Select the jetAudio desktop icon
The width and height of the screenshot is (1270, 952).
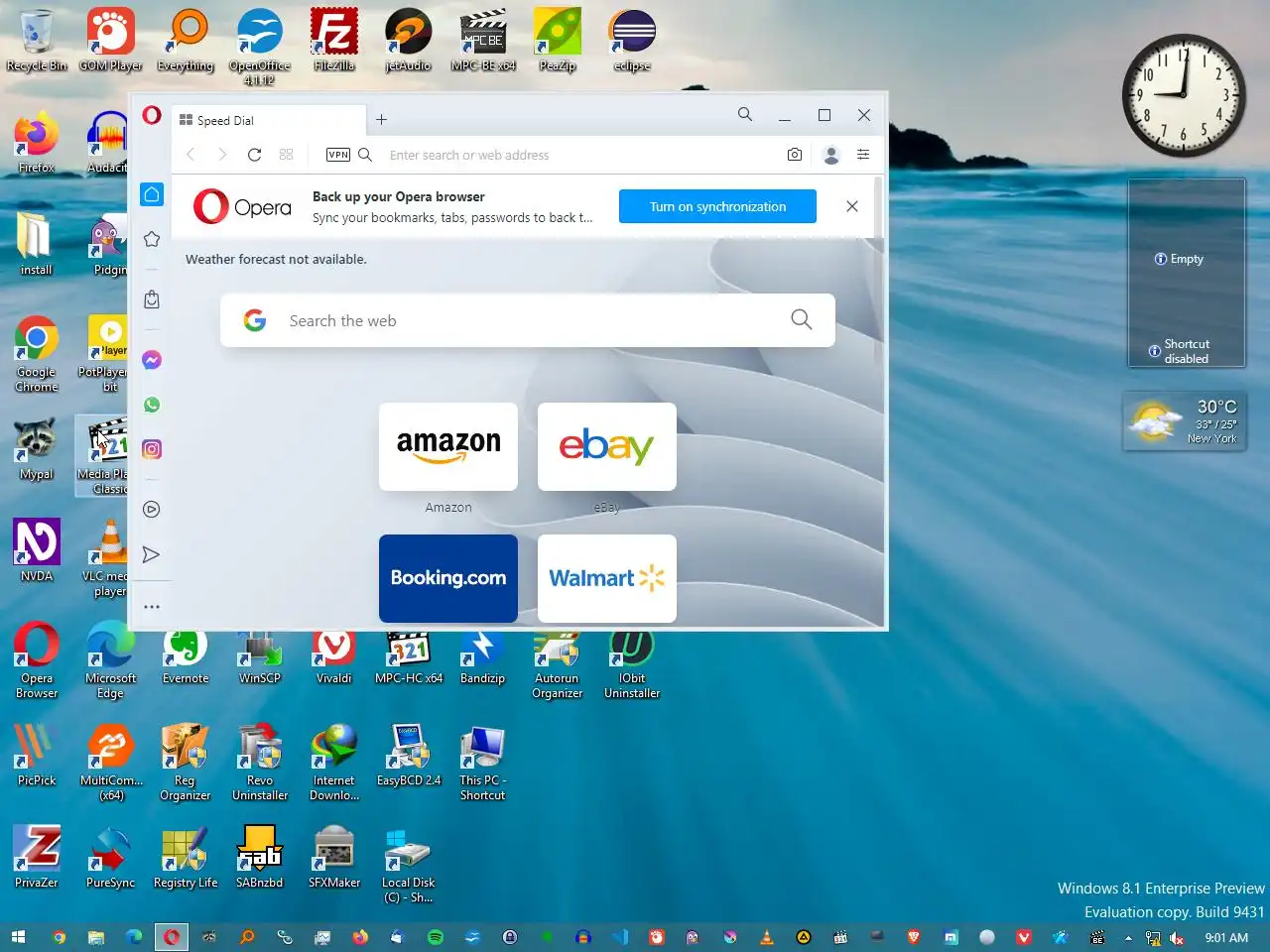(408, 42)
